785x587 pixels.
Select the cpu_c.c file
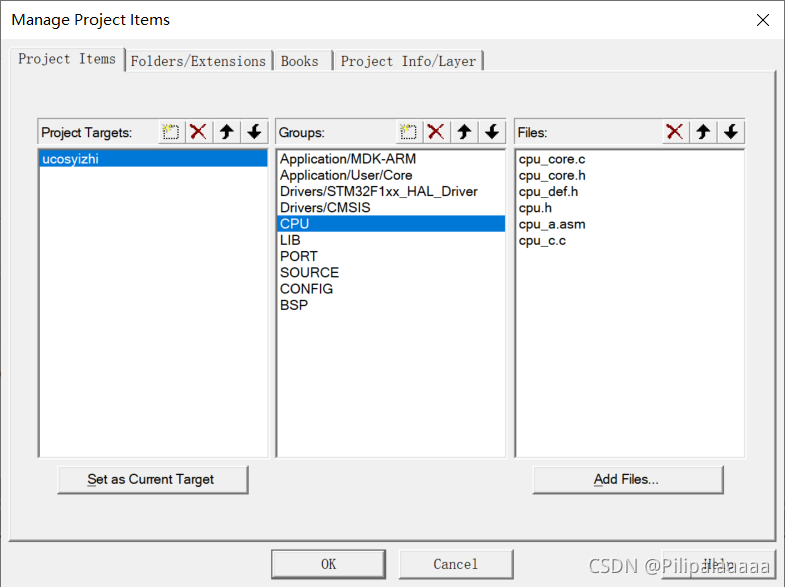[629, 240]
